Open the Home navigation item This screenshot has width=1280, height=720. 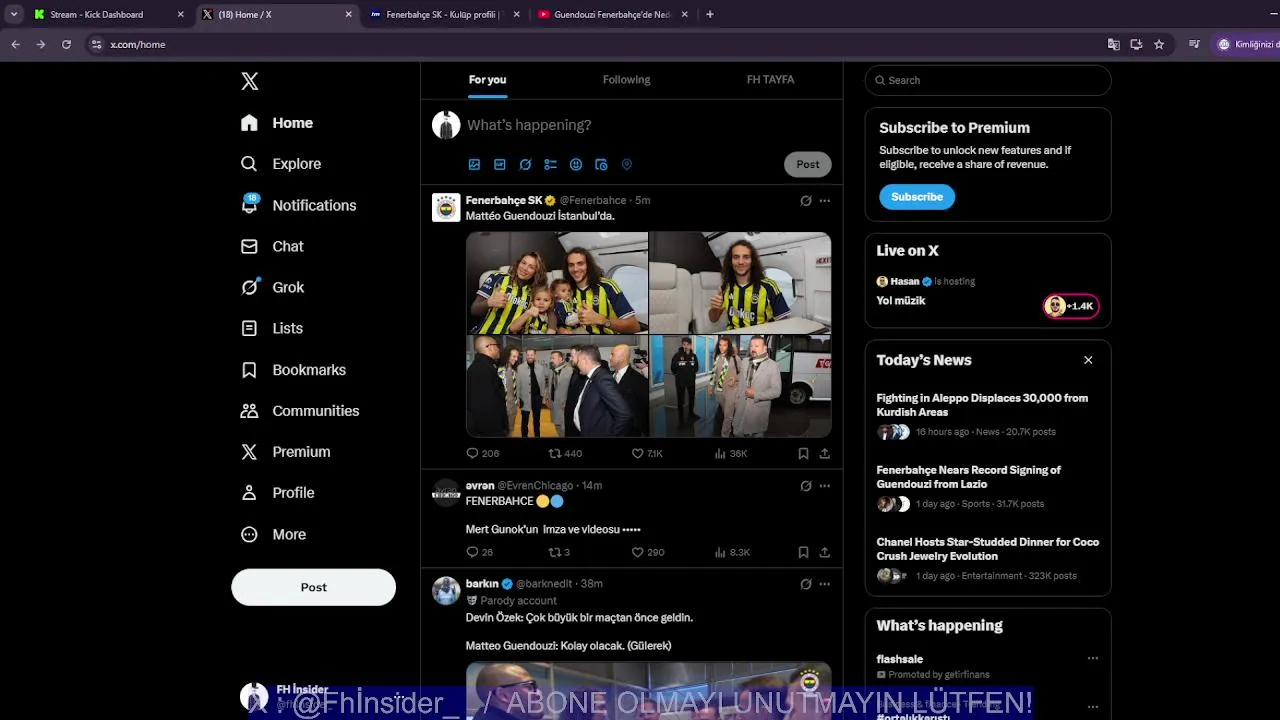(x=277, y=123)
